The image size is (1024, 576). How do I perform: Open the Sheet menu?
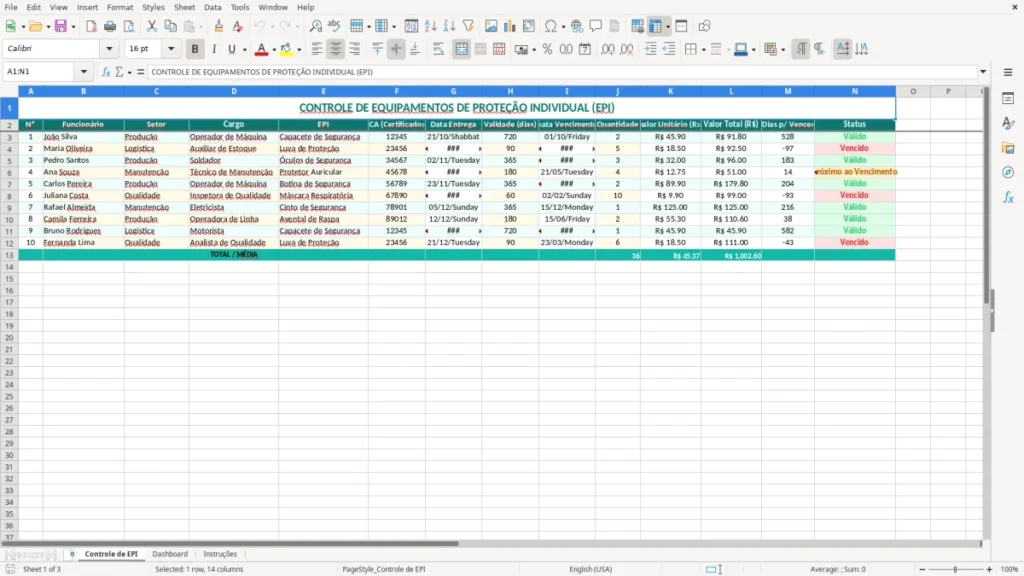184,7
